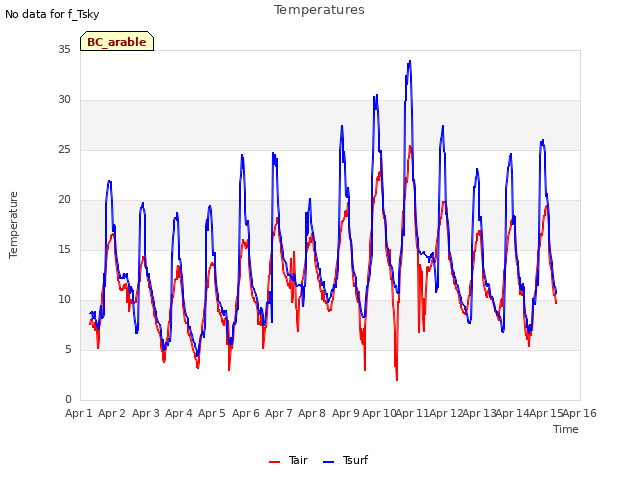This screenshot has width=640, height=480.
Task: Click the Apr 12 x-axis label
Action: point(446,413)
